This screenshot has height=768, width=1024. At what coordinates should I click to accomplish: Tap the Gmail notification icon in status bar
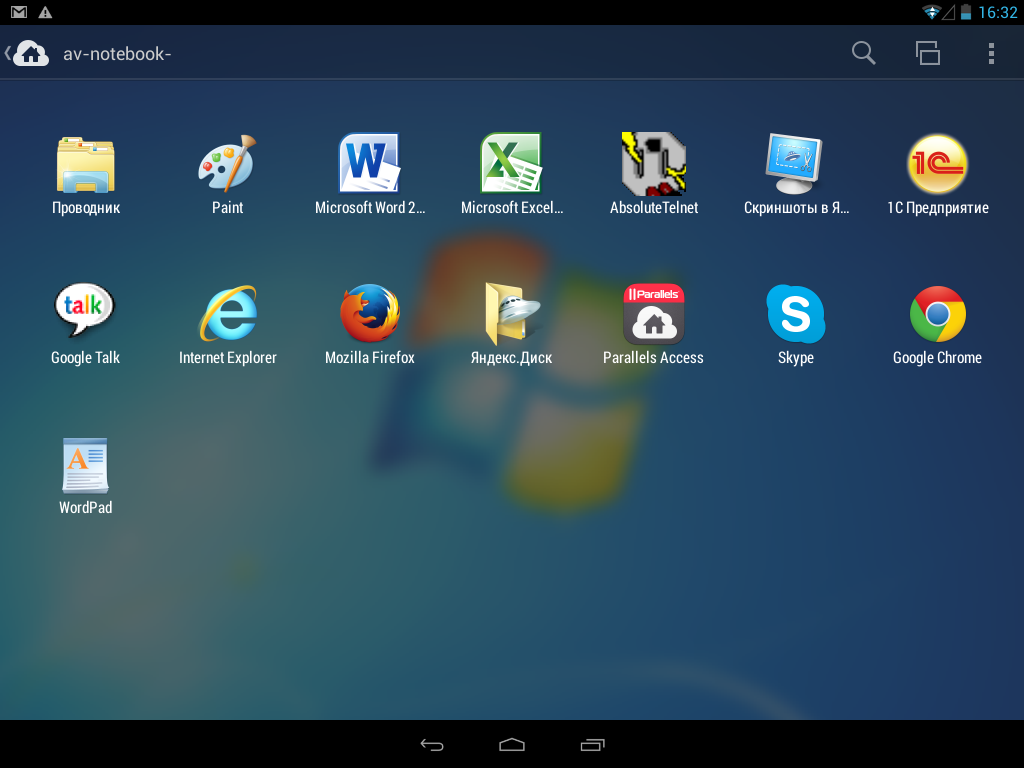[x=19, y=12]
